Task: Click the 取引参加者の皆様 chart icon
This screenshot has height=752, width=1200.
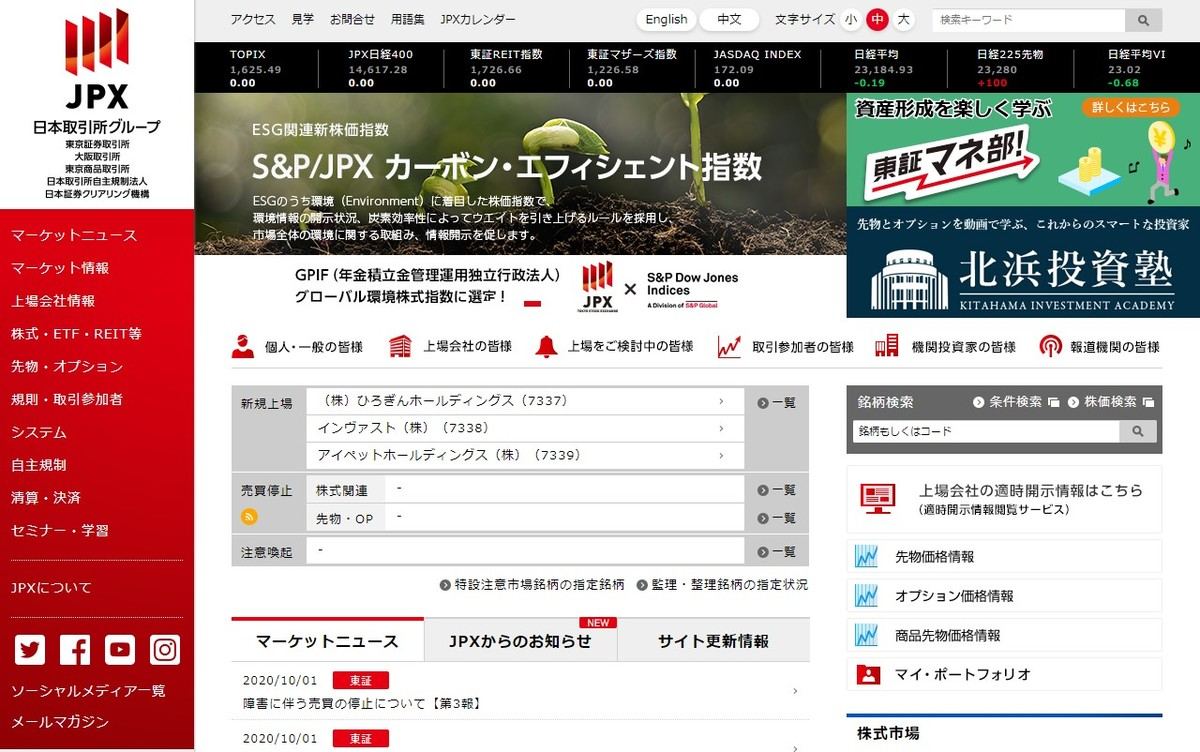Action: click(x=729, y=346)
